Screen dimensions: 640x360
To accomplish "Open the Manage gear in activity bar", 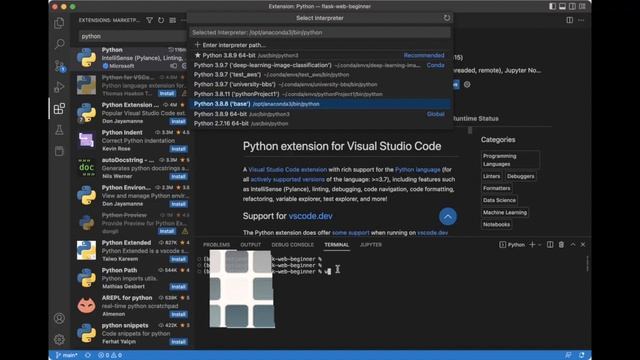I will pos(59,339).
